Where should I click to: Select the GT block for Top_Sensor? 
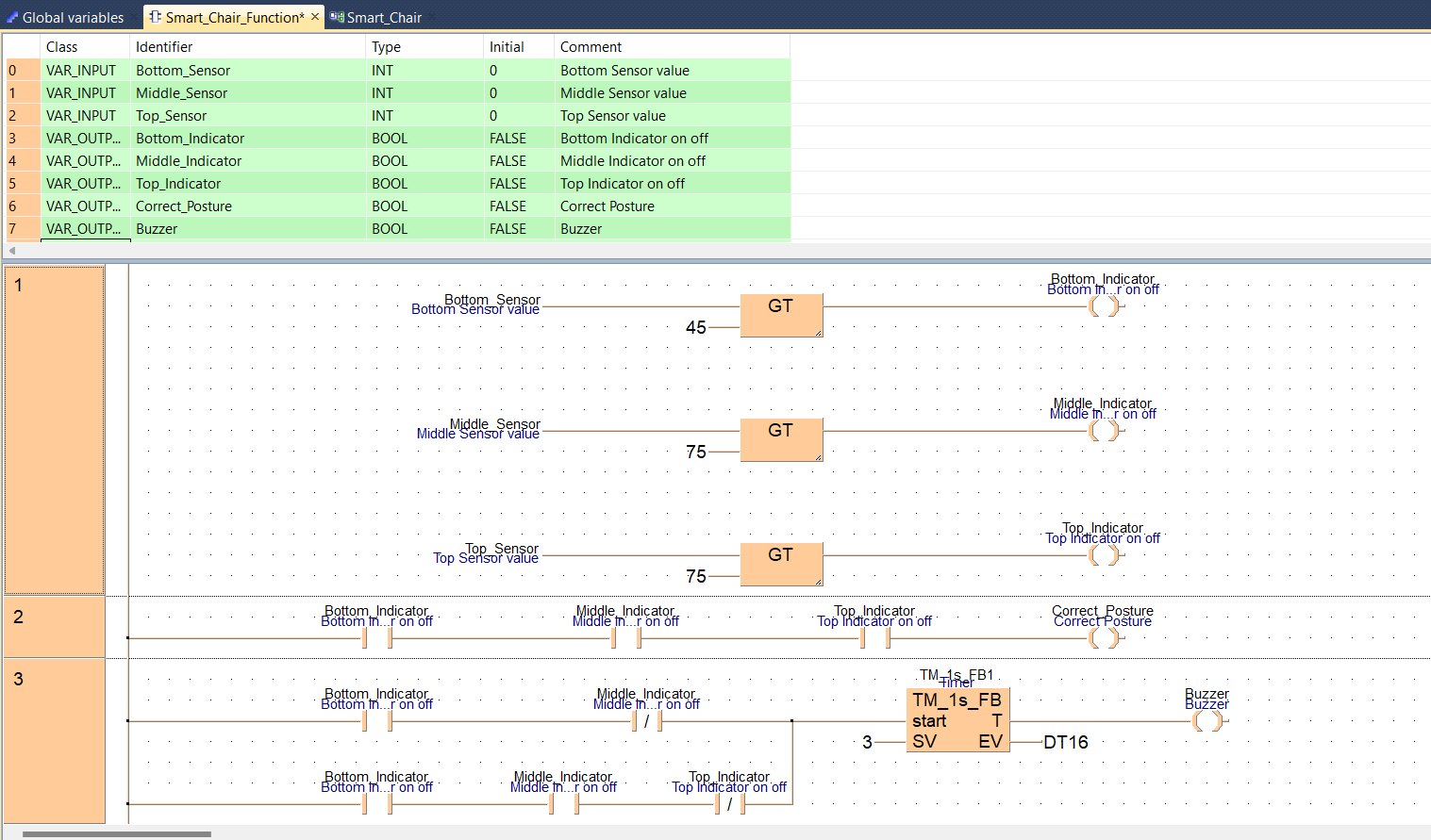pos(782,564)
